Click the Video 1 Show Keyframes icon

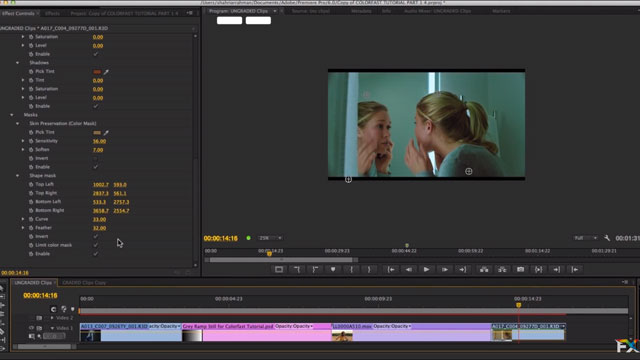click(40, 336)
